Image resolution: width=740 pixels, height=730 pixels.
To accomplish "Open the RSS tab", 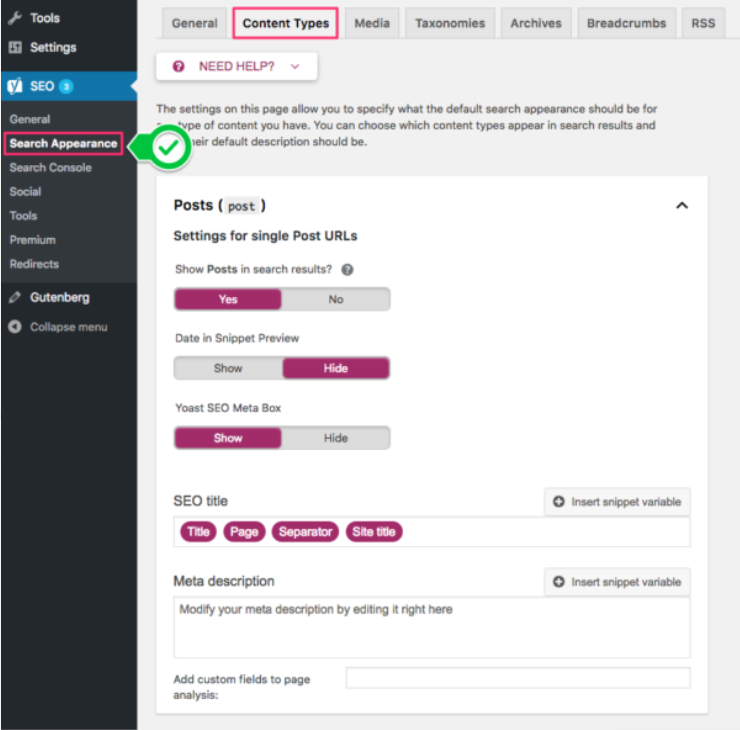I will 703,23.
